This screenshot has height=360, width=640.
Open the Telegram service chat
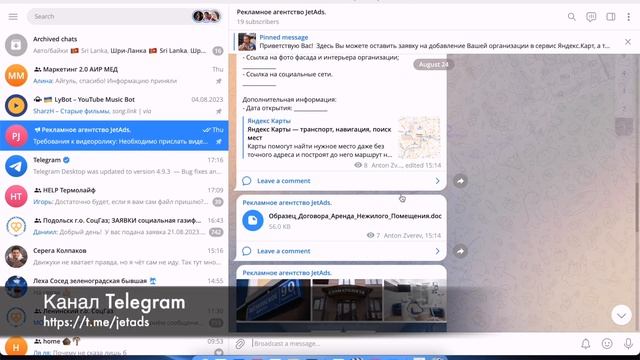click(x=114, y=166)
